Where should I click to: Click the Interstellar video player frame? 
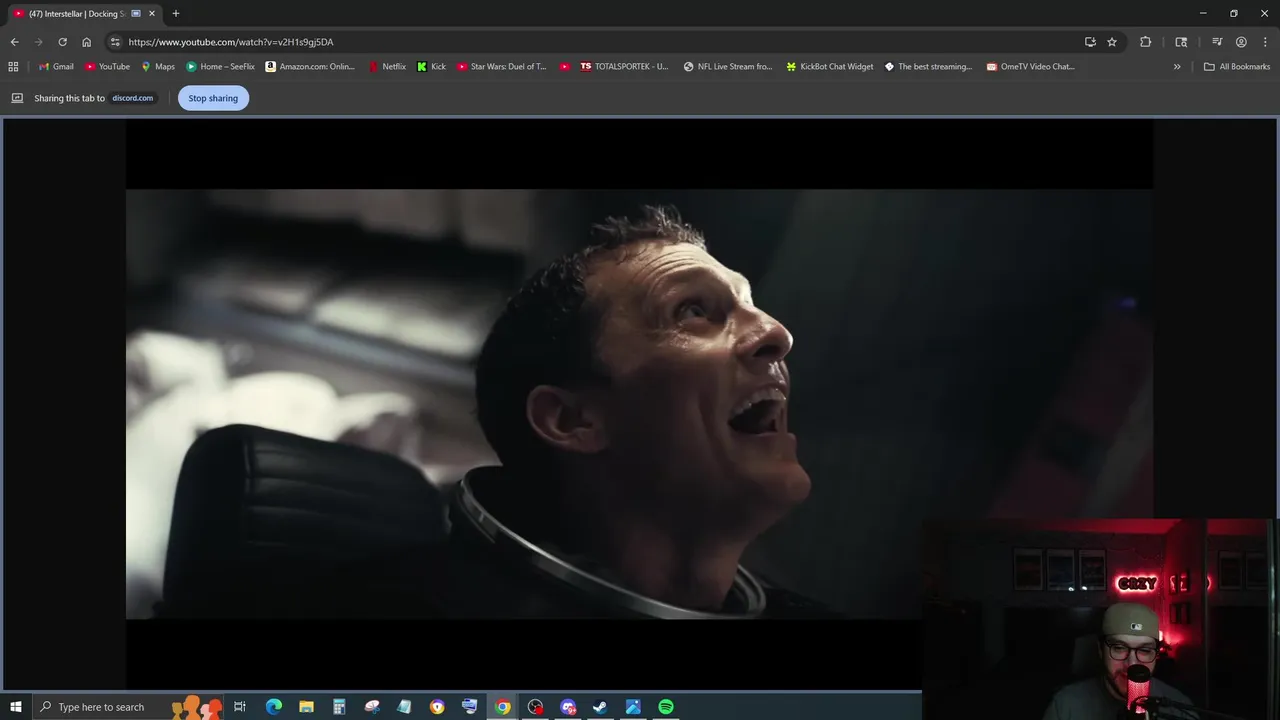(x=639, y=404)
